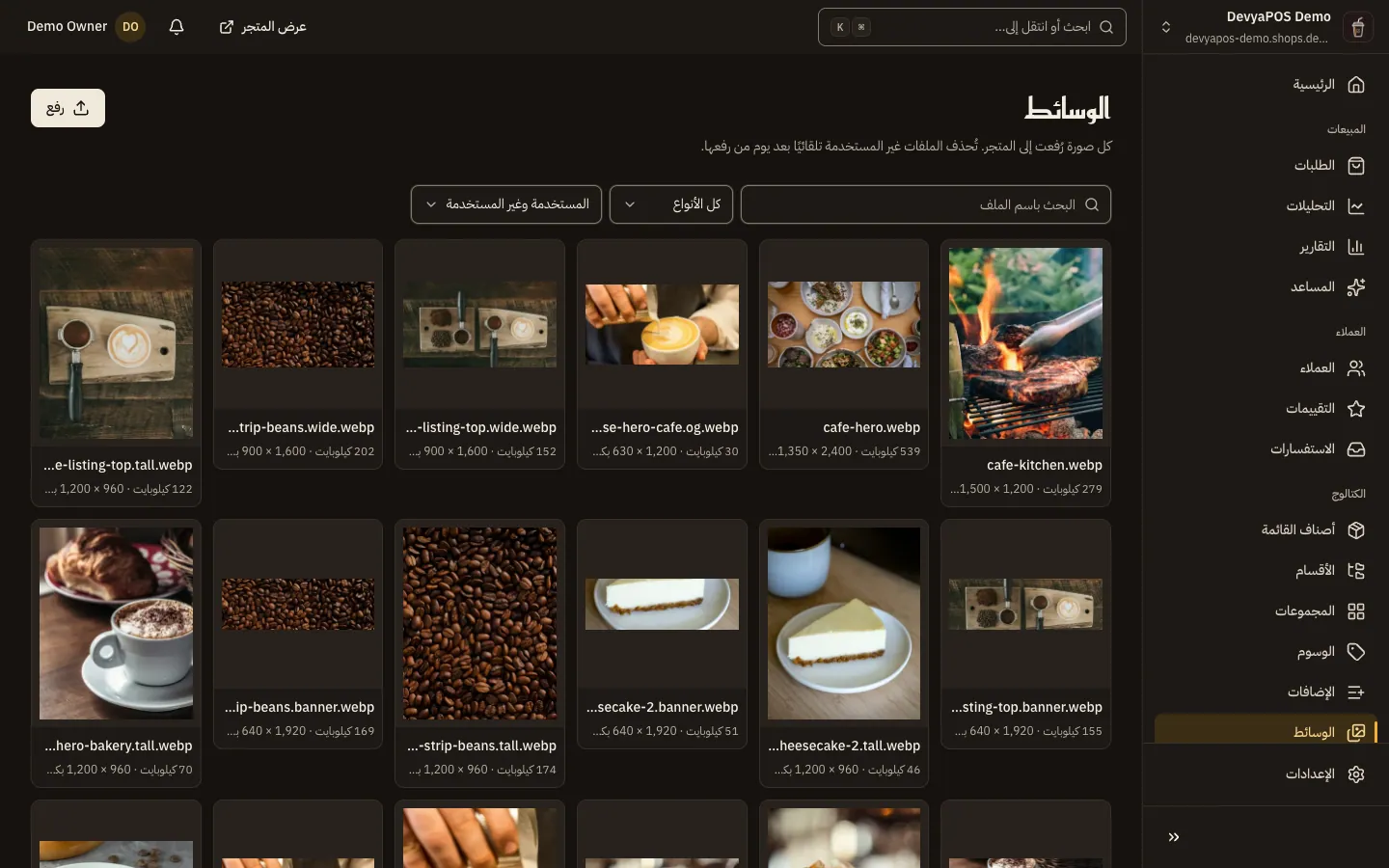
Task: Focus the global search ابحث أو انتقل إلى field
Action: (972, 27)
